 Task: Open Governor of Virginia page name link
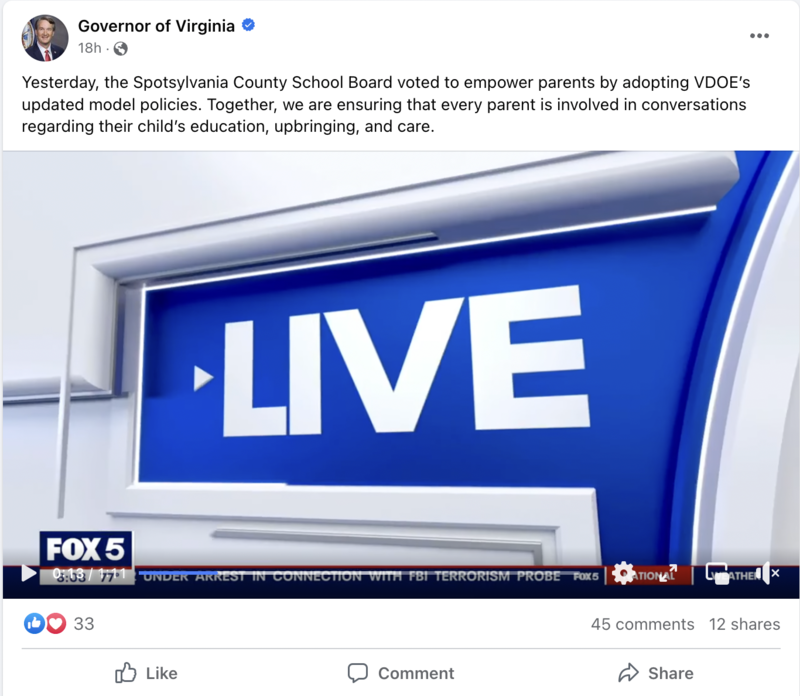(x=156, y=26)
